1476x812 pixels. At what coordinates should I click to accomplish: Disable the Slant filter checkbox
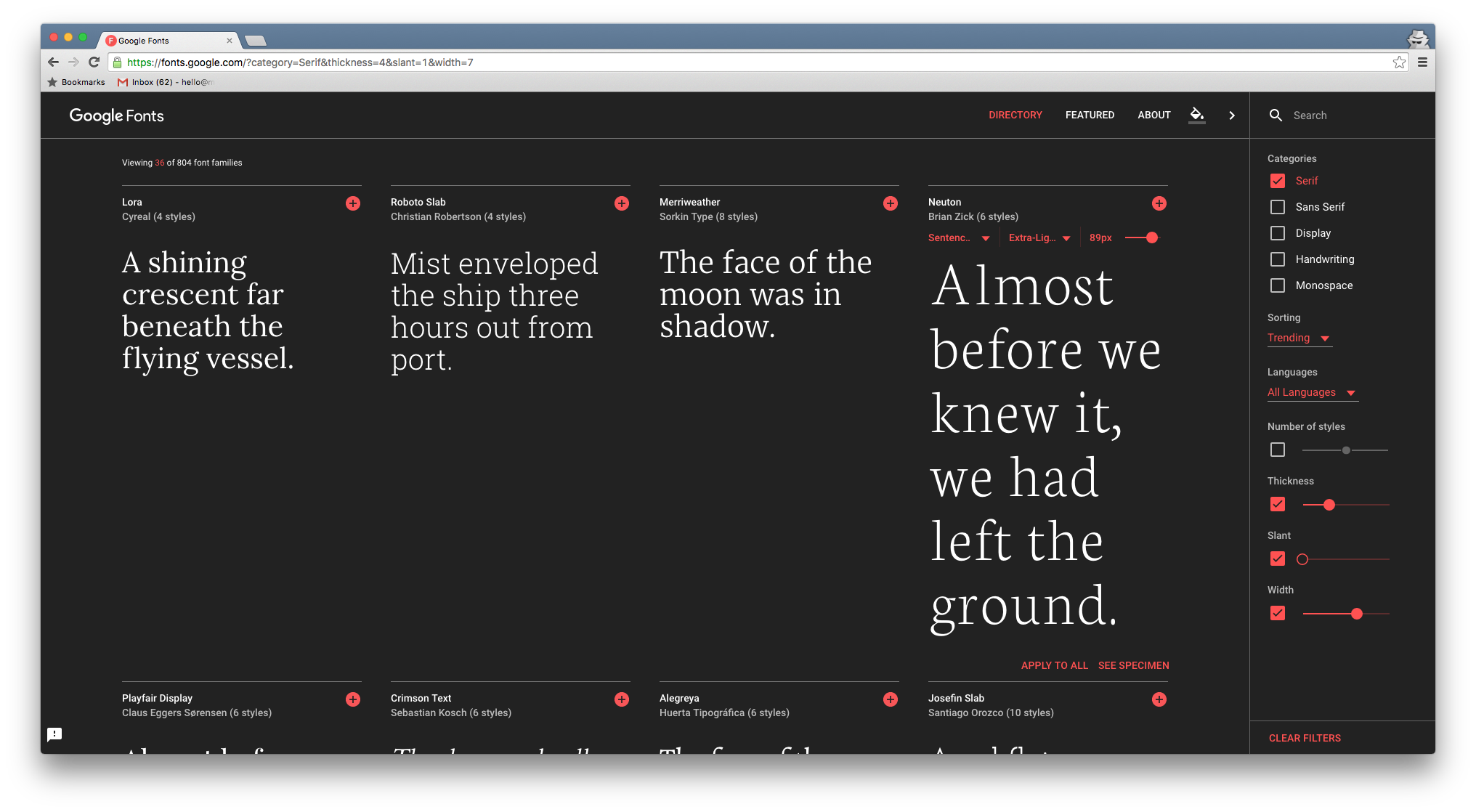point(1278,559)
